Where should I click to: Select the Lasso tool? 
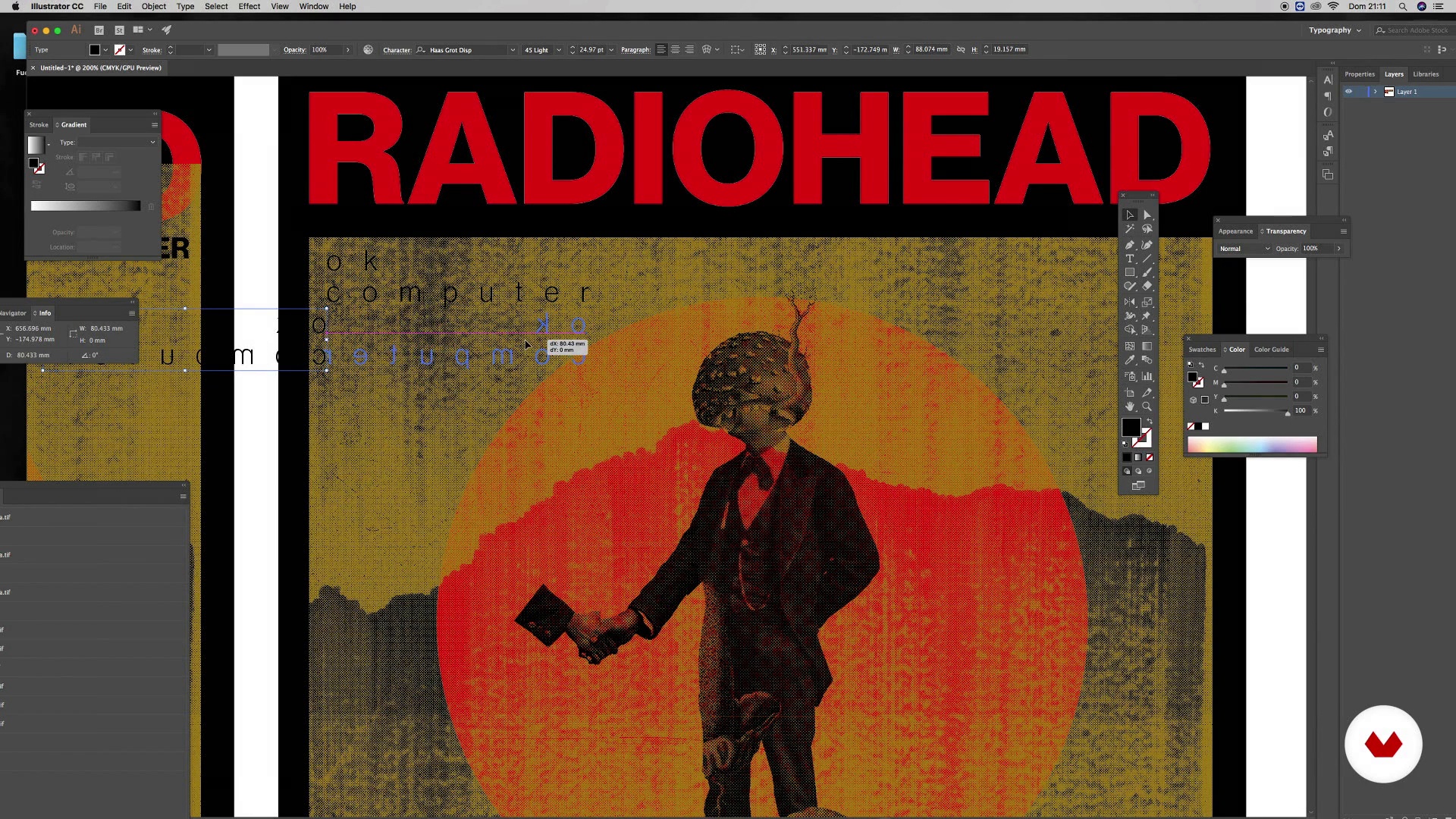pyautogui.click(x=1147, y=229)
